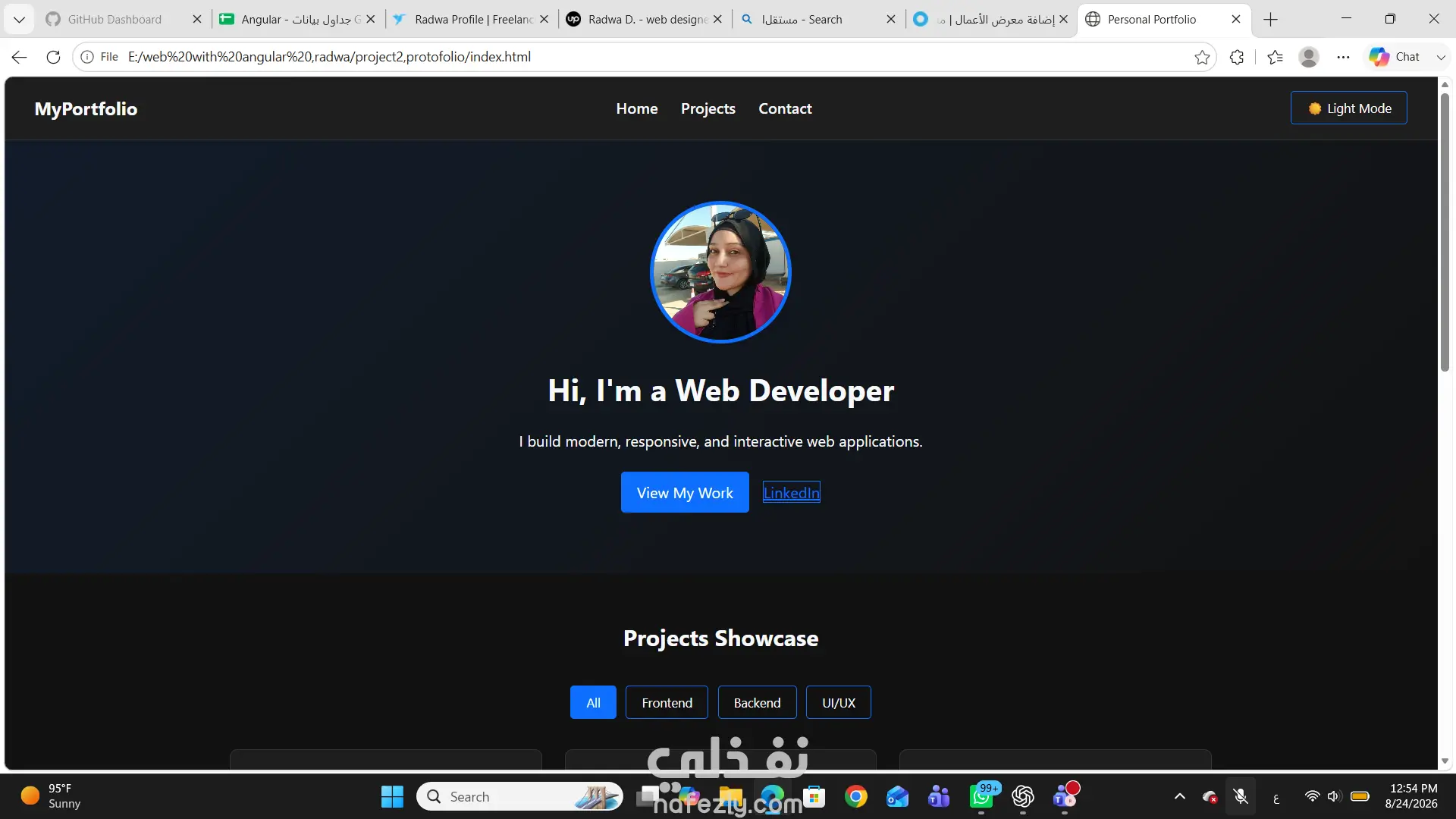Show hidden system tray icons
Viewport: 1456px width, 819px height.
[x=1180, y=796]
